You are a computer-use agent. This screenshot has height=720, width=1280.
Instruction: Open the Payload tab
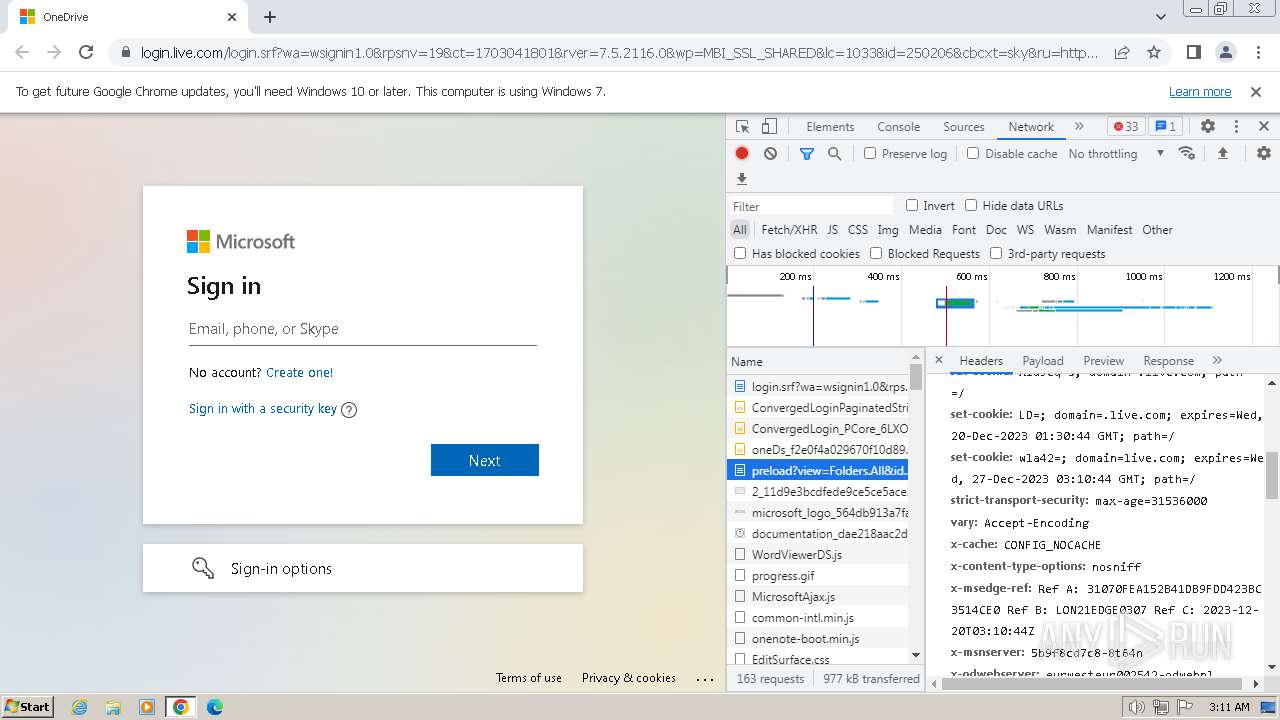point(1043,360)
